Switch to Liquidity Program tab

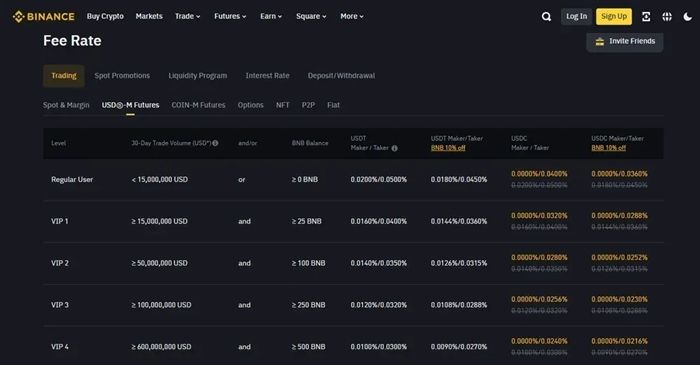198,76
